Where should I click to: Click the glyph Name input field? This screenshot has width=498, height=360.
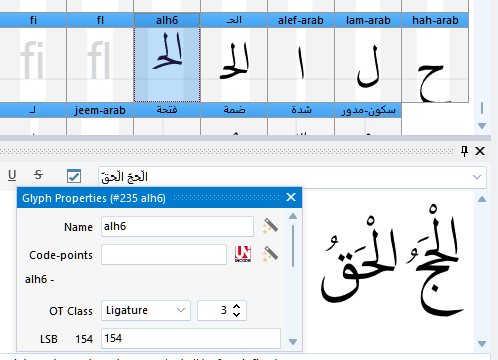[177, 227]
